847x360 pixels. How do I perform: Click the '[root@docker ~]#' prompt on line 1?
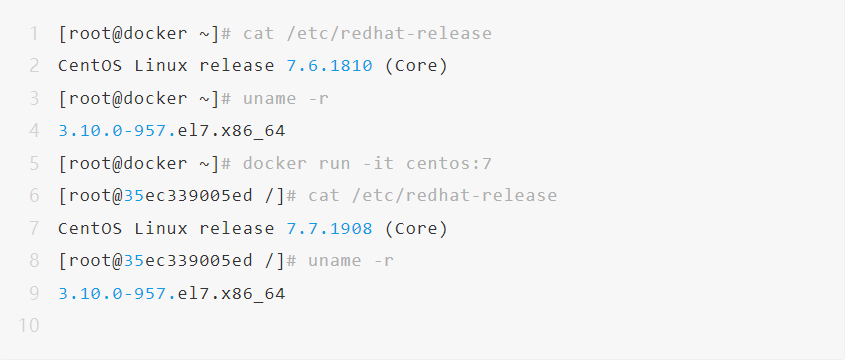click(145, 34)
